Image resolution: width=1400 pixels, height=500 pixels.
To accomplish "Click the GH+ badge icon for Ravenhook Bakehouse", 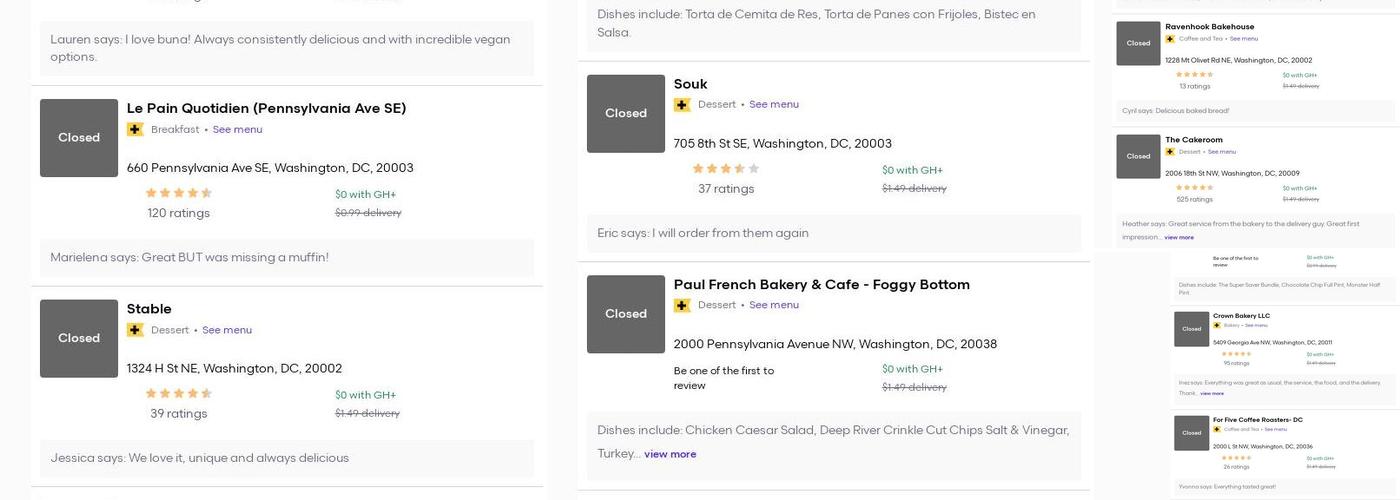I will coord(1170,39).
